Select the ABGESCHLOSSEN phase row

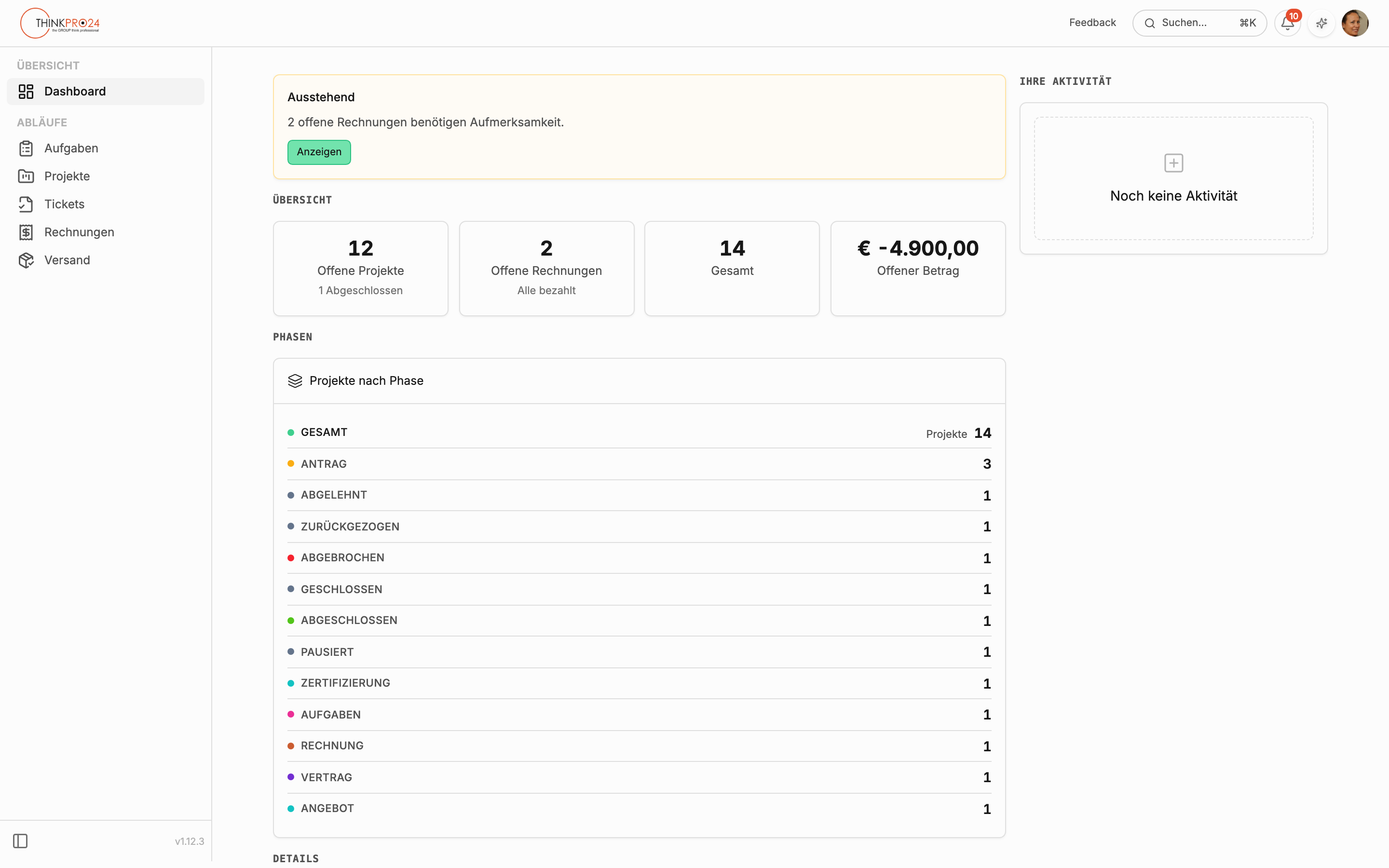(639, 621)
